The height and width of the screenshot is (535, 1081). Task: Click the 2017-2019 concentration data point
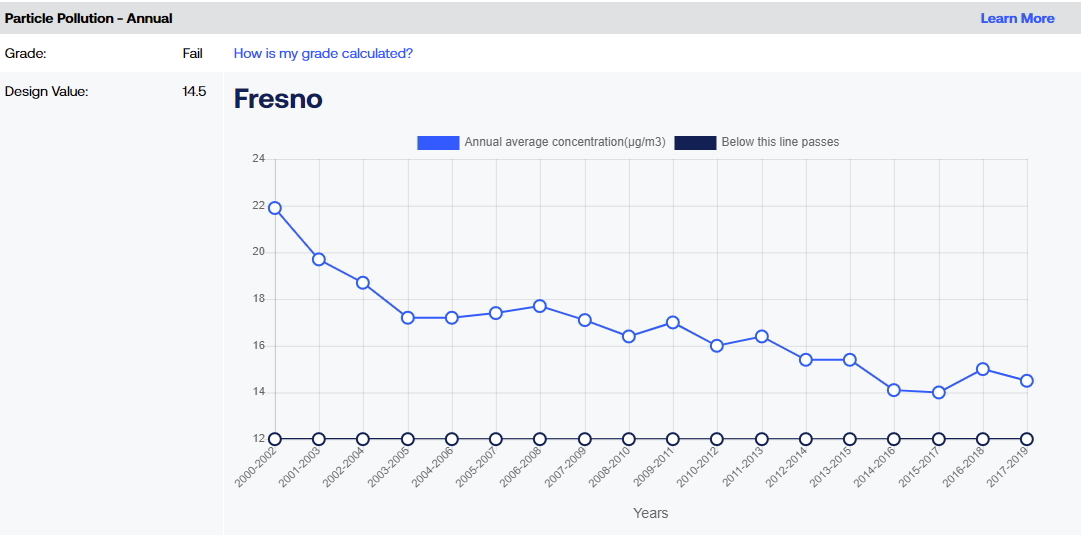coord(1027,381)
